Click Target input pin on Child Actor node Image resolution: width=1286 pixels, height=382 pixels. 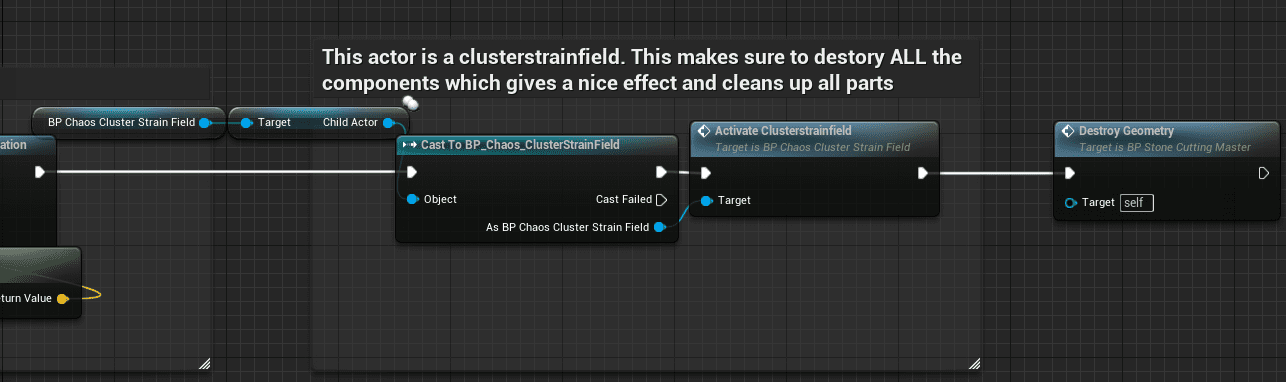click(247, 122)
